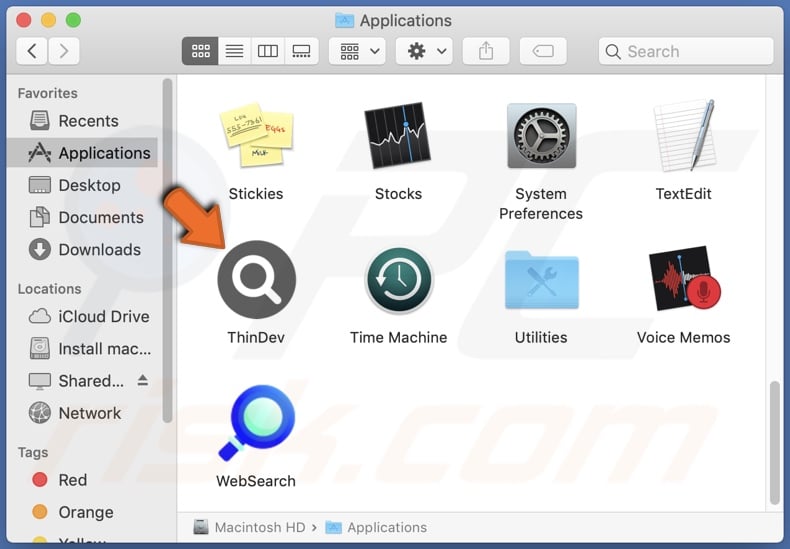The width and height of the screenshot is (790, 549).
Task: Eject the Shared disk in sidebar
Action: pos(142,381)
